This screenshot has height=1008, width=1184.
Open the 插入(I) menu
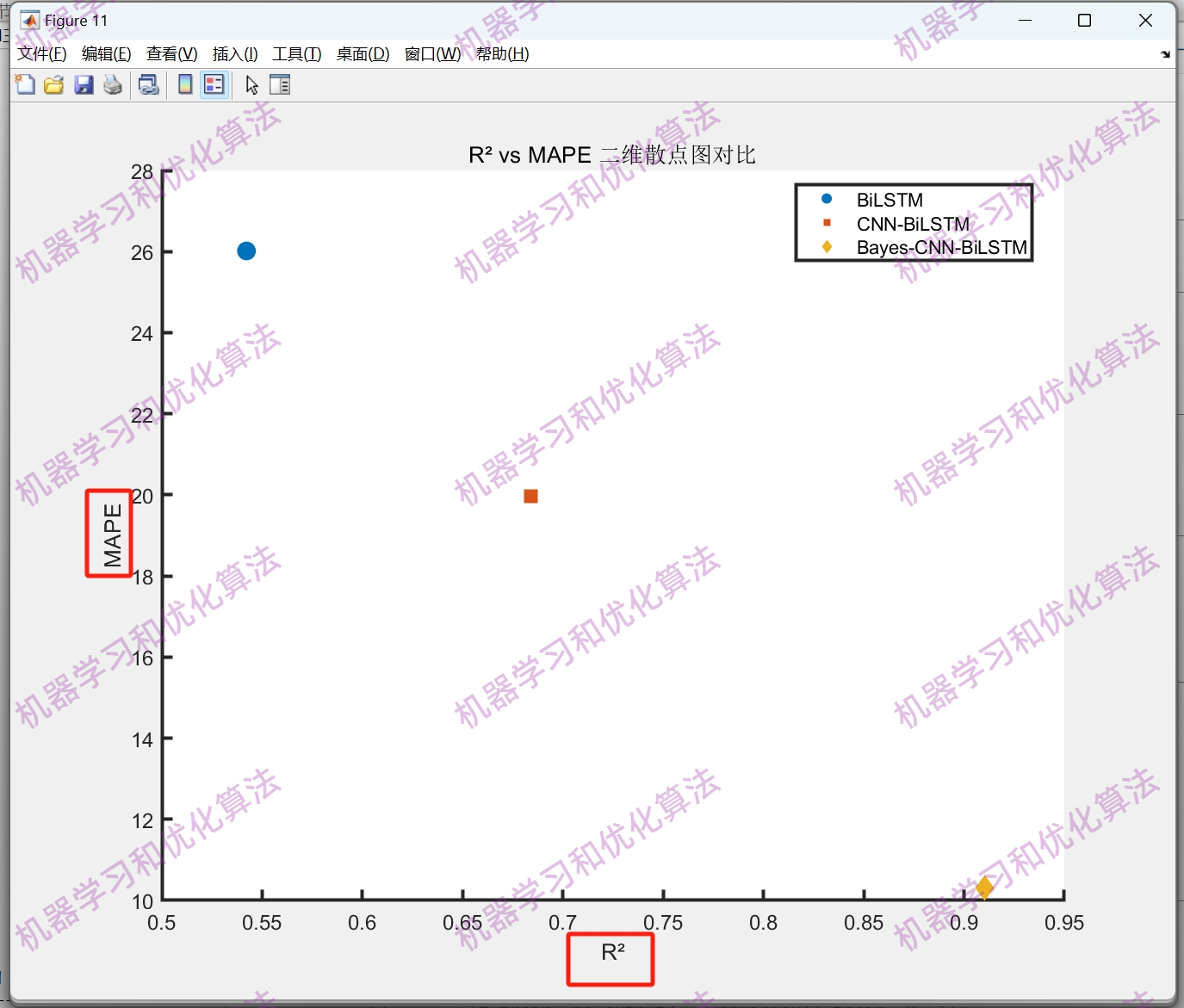(x=233, y=53)
